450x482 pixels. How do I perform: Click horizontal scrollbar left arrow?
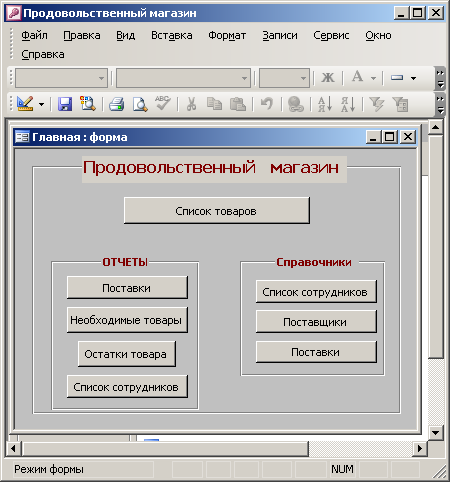(13, 448)
